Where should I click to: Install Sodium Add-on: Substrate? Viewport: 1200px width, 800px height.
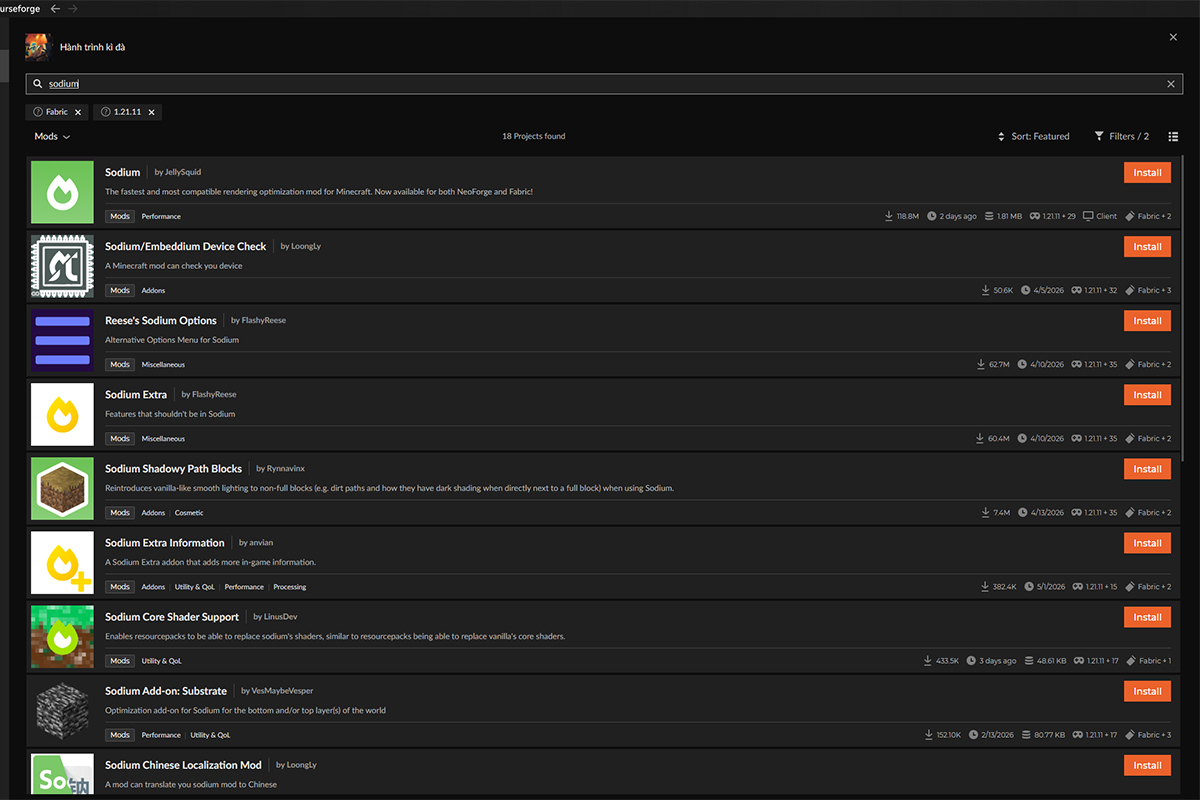1147,690
